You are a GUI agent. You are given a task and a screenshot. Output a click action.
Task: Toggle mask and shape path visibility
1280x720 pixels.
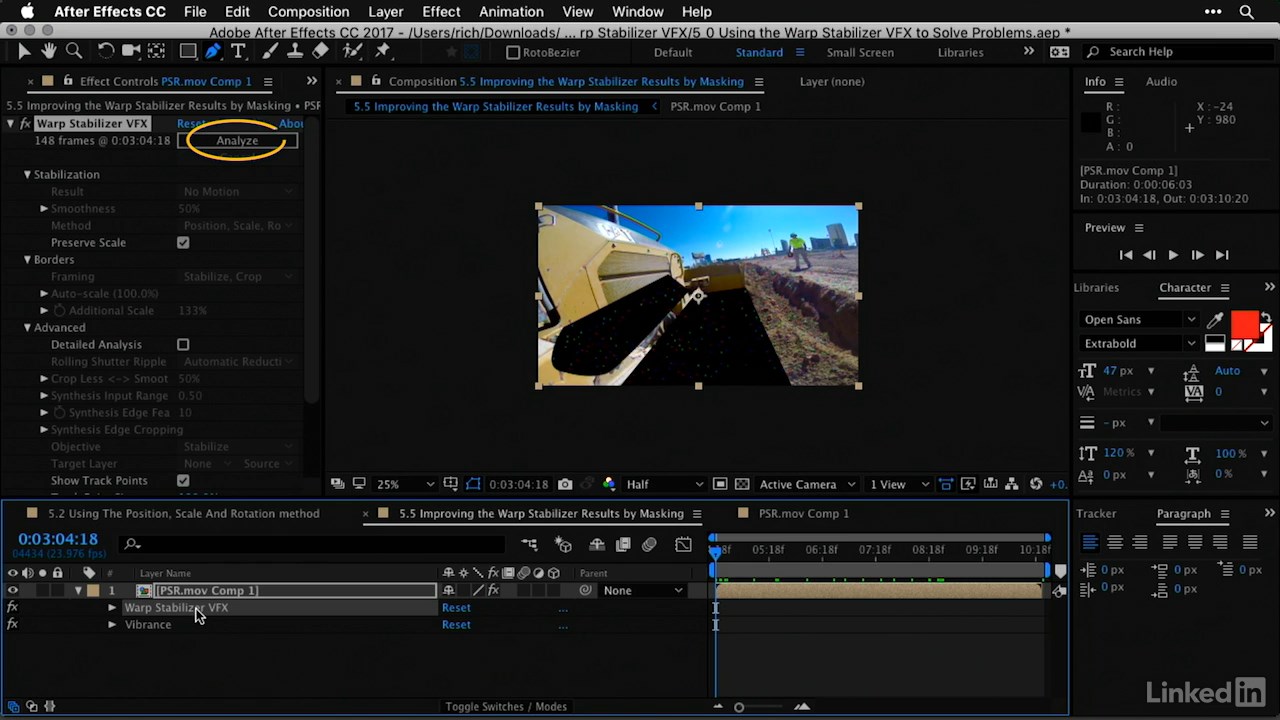[474, 484]
